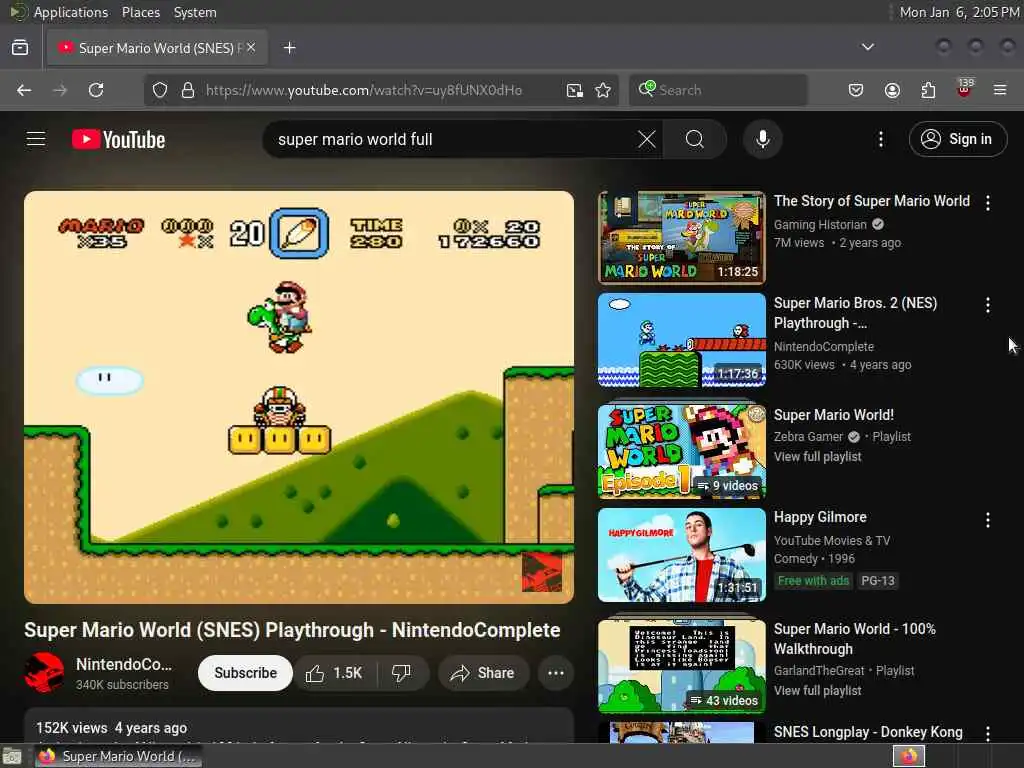Click the browser Search box
This screenshot has width=1024, height=768.
[718, 90]
